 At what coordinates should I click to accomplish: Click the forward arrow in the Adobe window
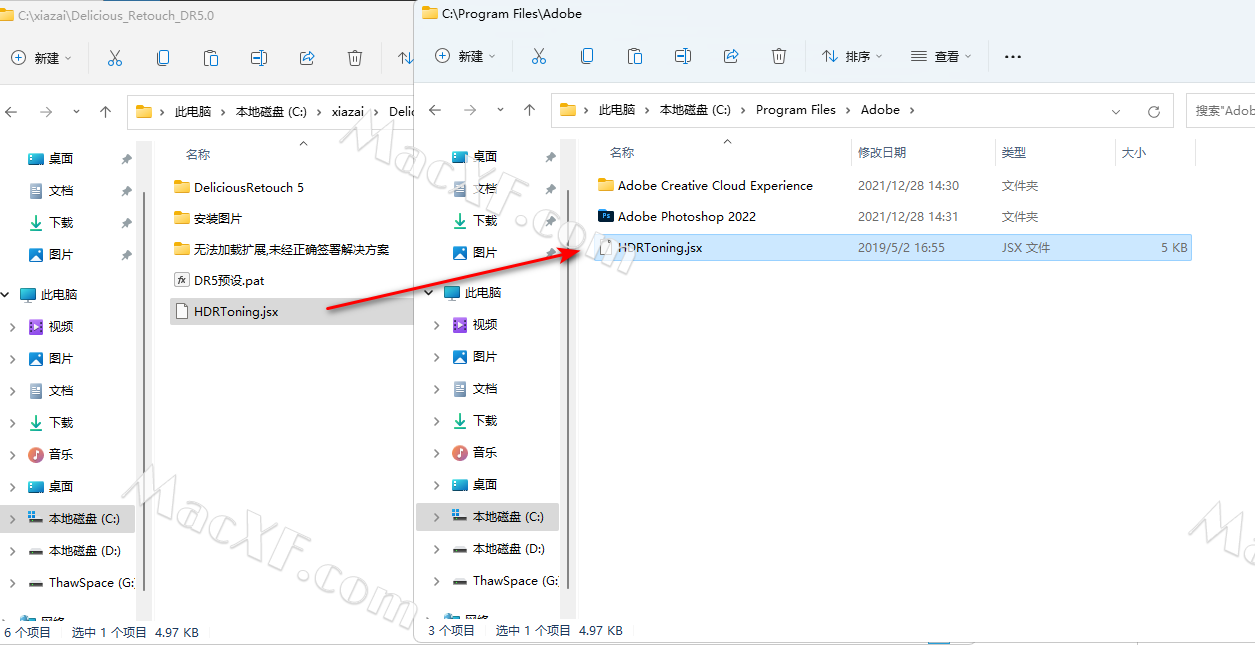[x=470, y=110]
